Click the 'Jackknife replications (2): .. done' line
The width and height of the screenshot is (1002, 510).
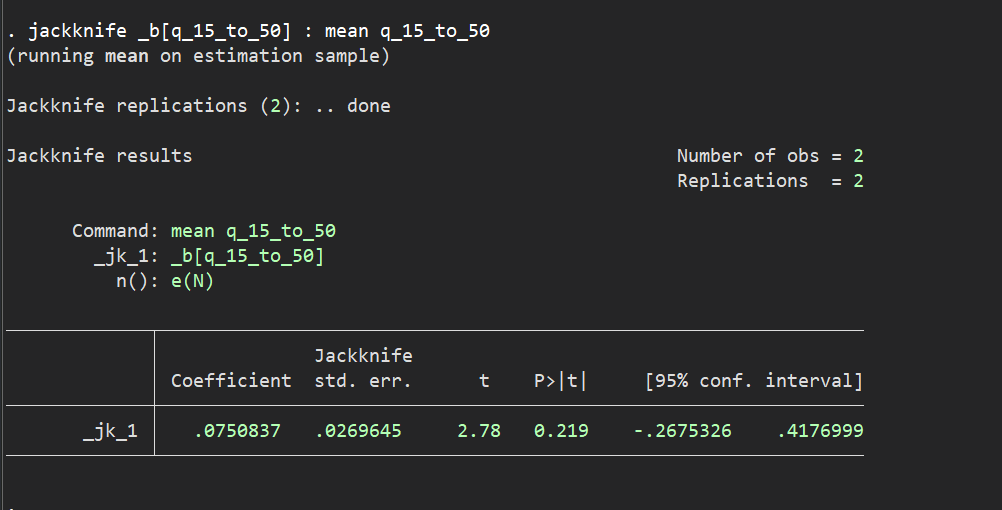pos(198,106)
